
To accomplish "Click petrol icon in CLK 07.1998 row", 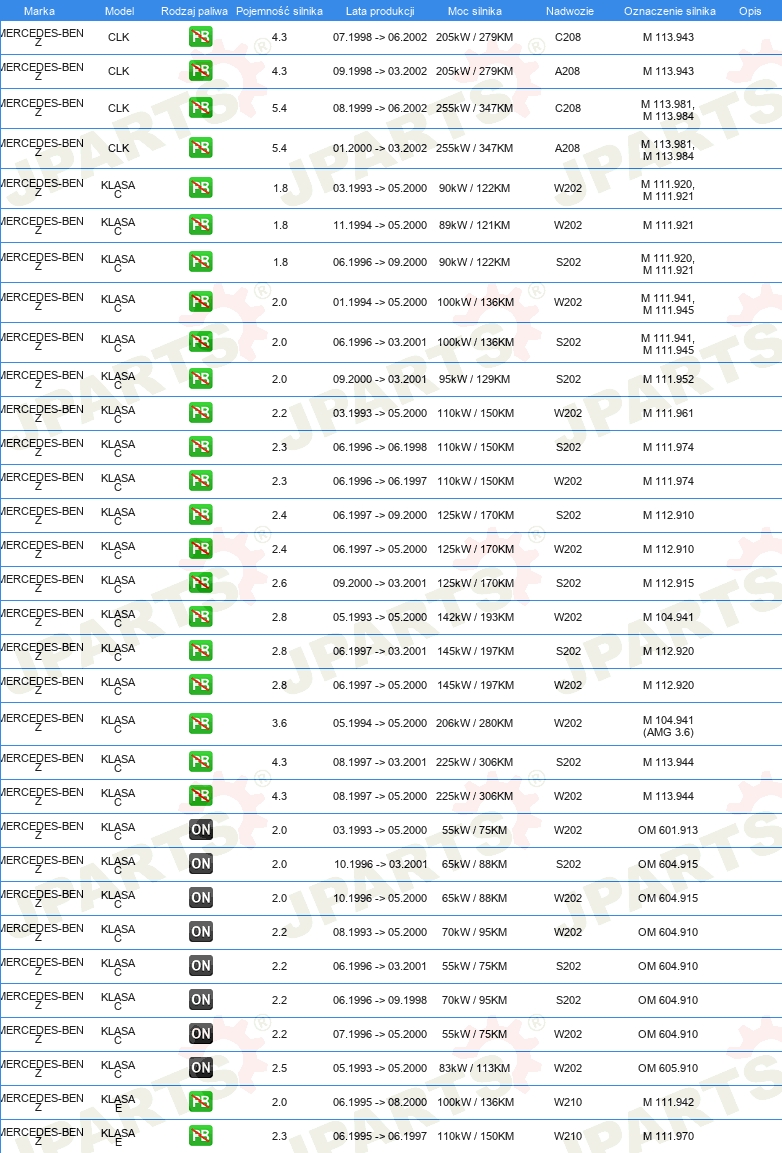I will [x=200, y=37].
